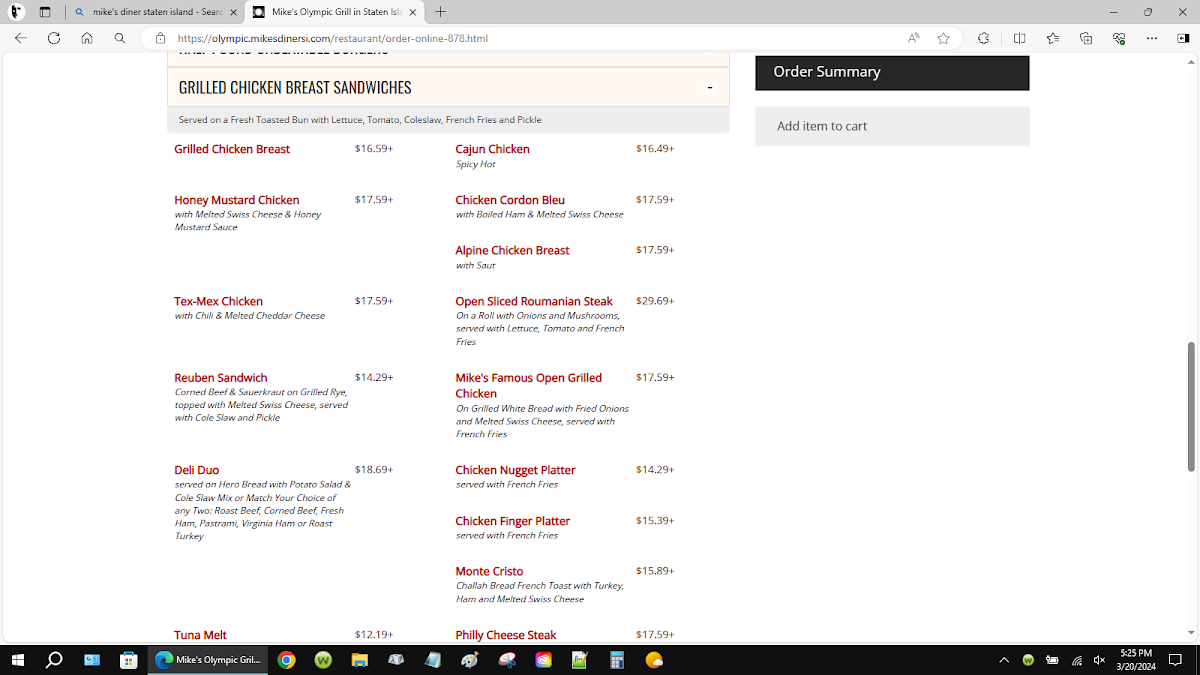The image size is (1200, 675).
Task: Go to browser Home page icon
Action: point(87,38)
